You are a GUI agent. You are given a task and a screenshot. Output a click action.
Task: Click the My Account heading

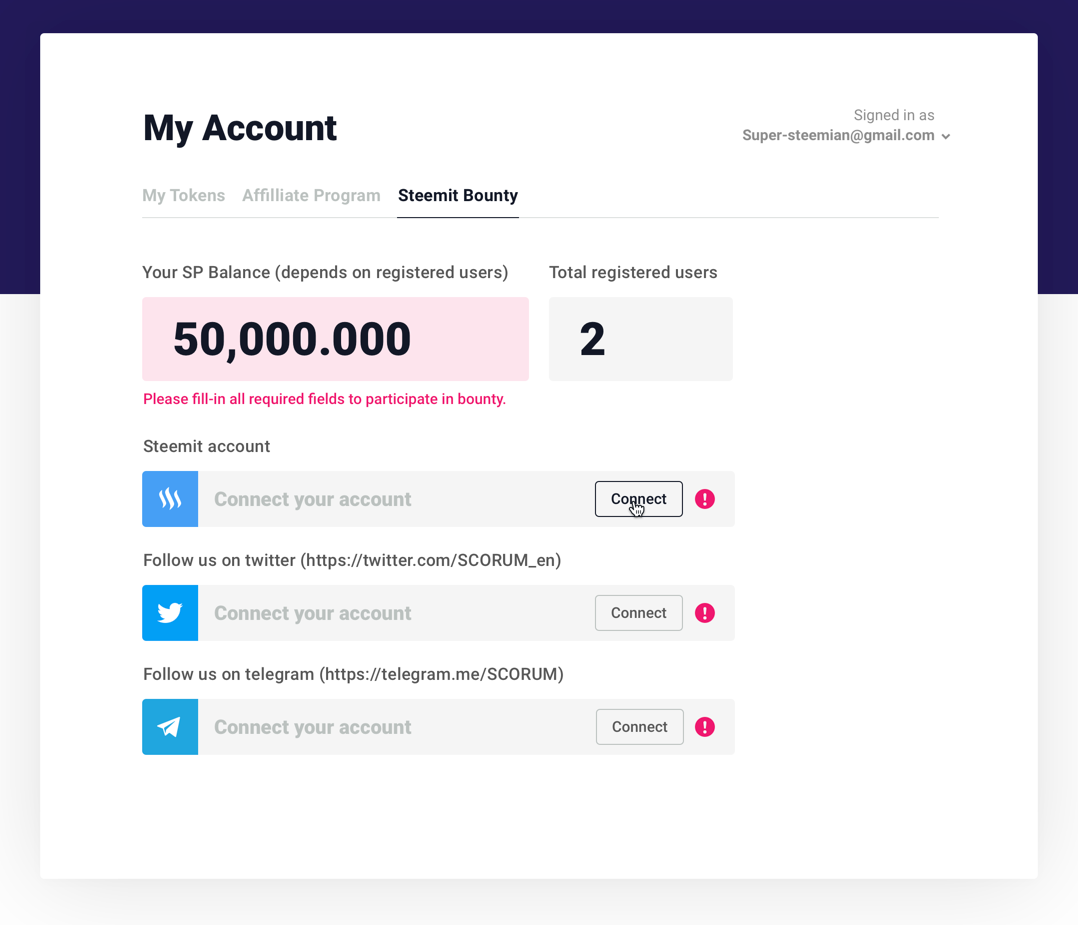point(240,129)
